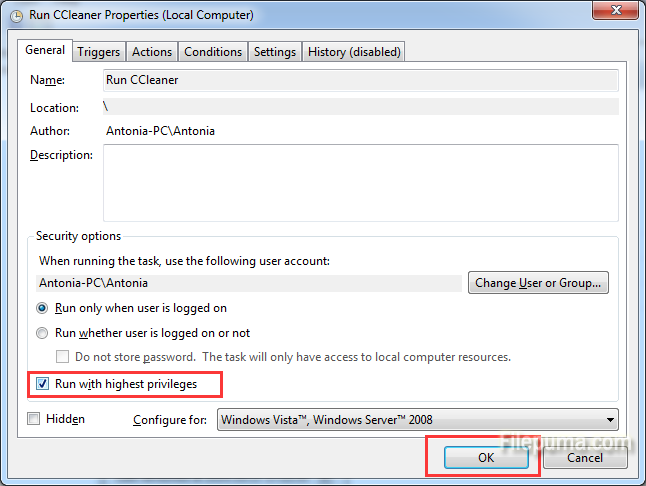
Task: Close the Run CCleaner Properties dialog
Action: [x=616, y=10]
